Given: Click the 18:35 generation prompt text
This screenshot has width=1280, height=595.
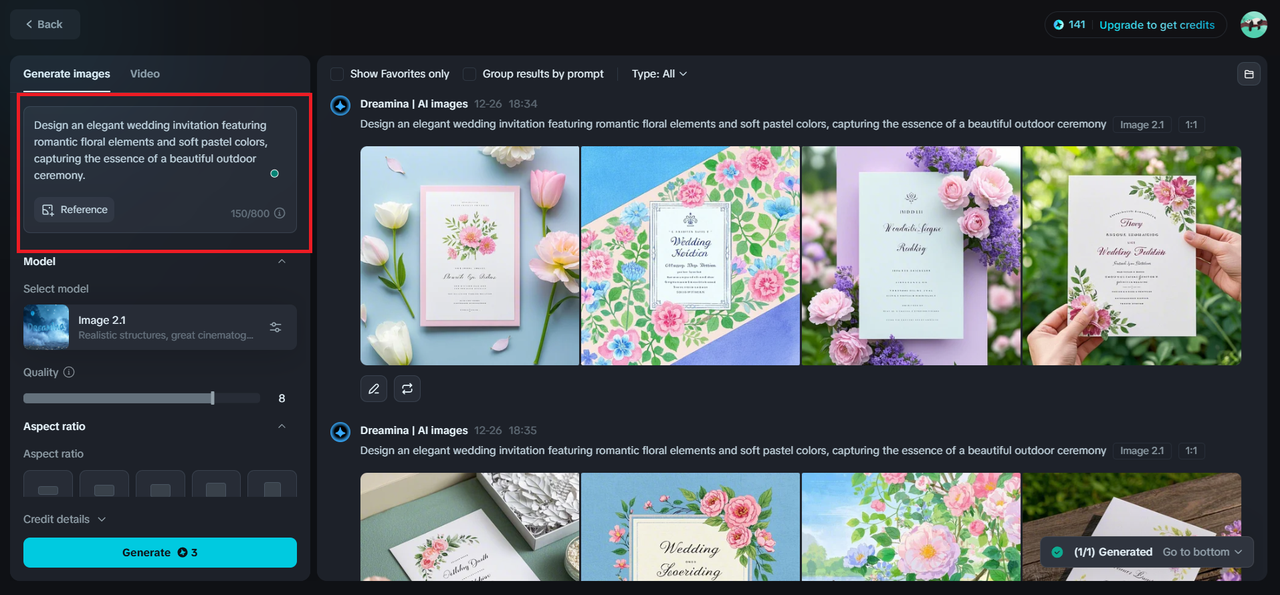Looking at the screenshot, I should point(733,451).
